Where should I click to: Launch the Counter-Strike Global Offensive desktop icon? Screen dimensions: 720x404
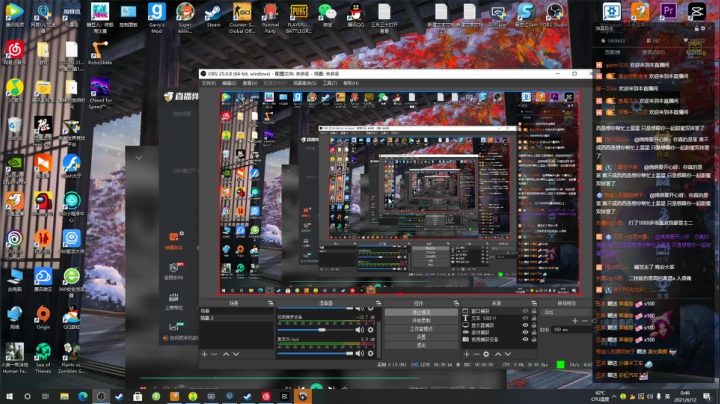pyautogui.click(x=242, y=17)
